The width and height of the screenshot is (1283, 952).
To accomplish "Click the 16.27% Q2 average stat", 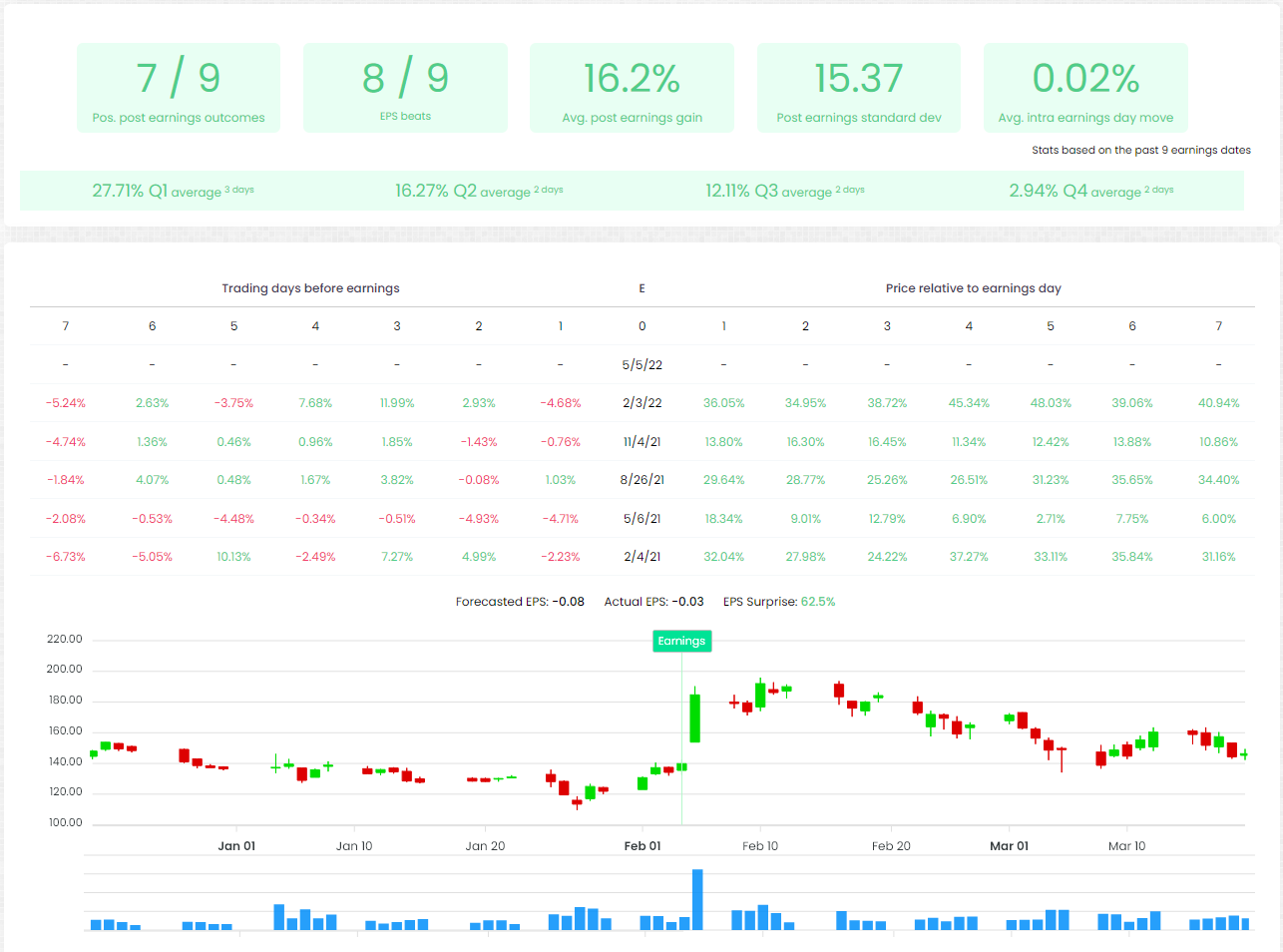I will pyautogui.click(x=479, y=191).
